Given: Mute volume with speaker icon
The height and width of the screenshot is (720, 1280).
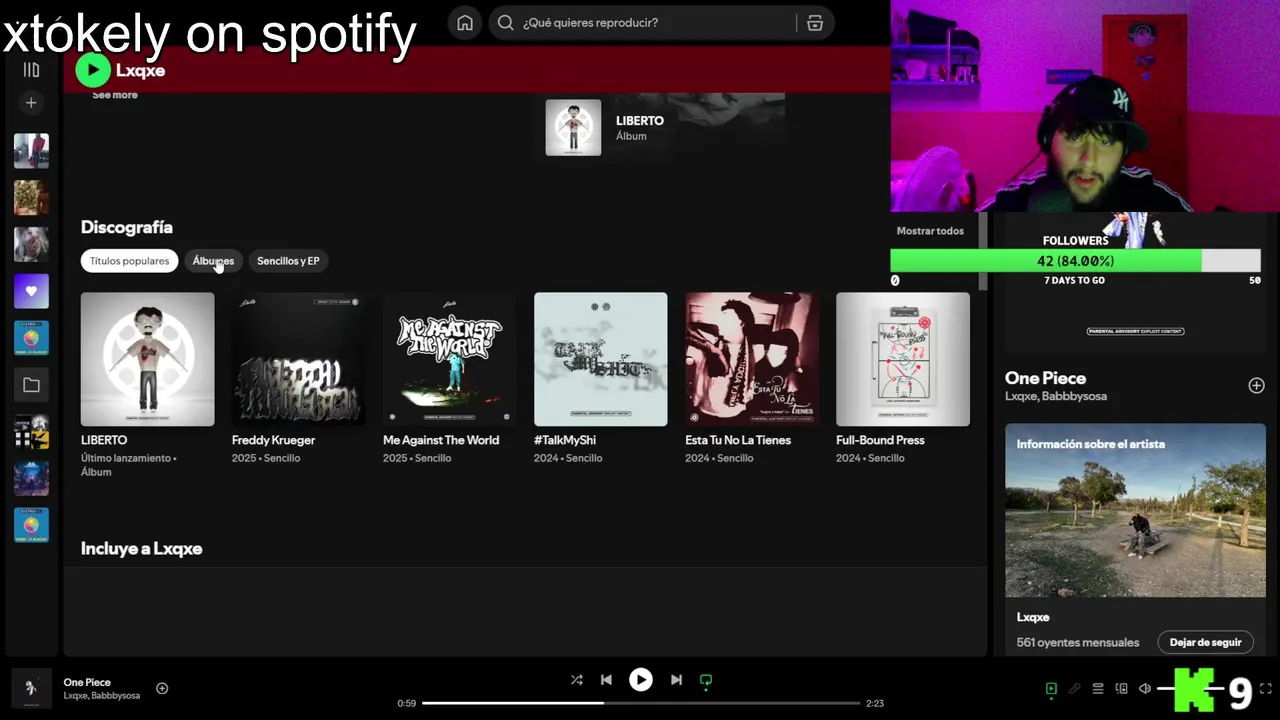Looking at the screenshot, I should pyautogui.click(x=1145, y=689).
